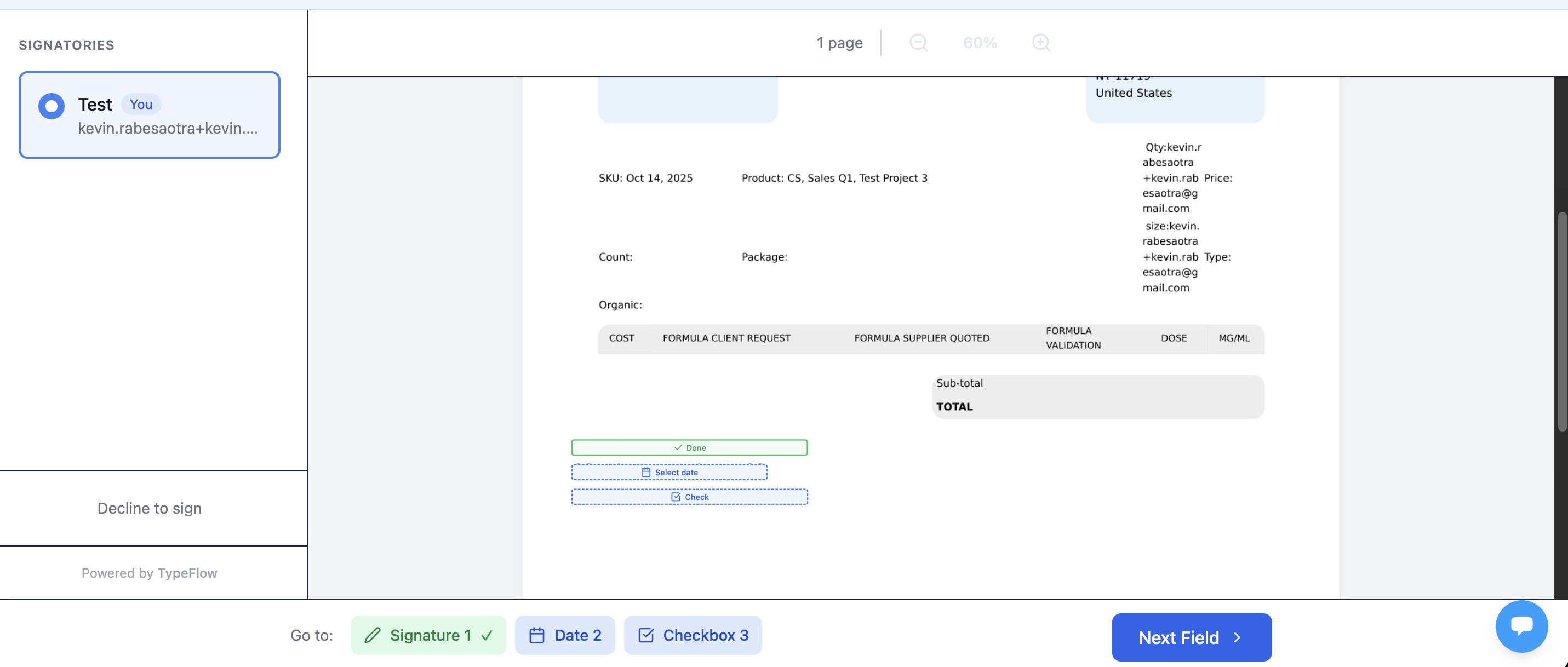Viewport: 1568px width, 667px height.
Task: Click the zoom out magnifier icon
Action: pyautogui.click(x=918, y=43)
